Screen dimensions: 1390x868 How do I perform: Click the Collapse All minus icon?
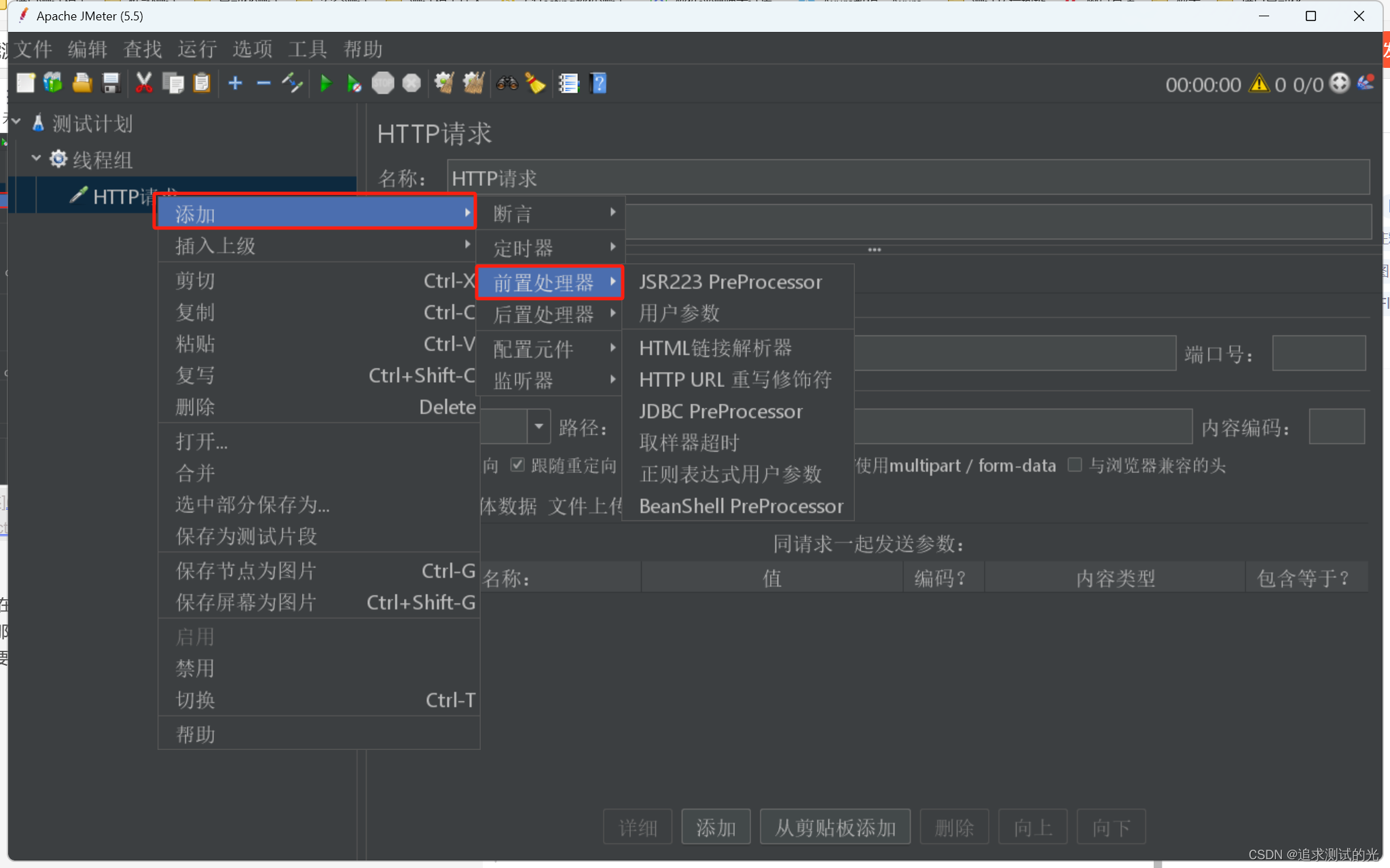click(x=263, y=83)
